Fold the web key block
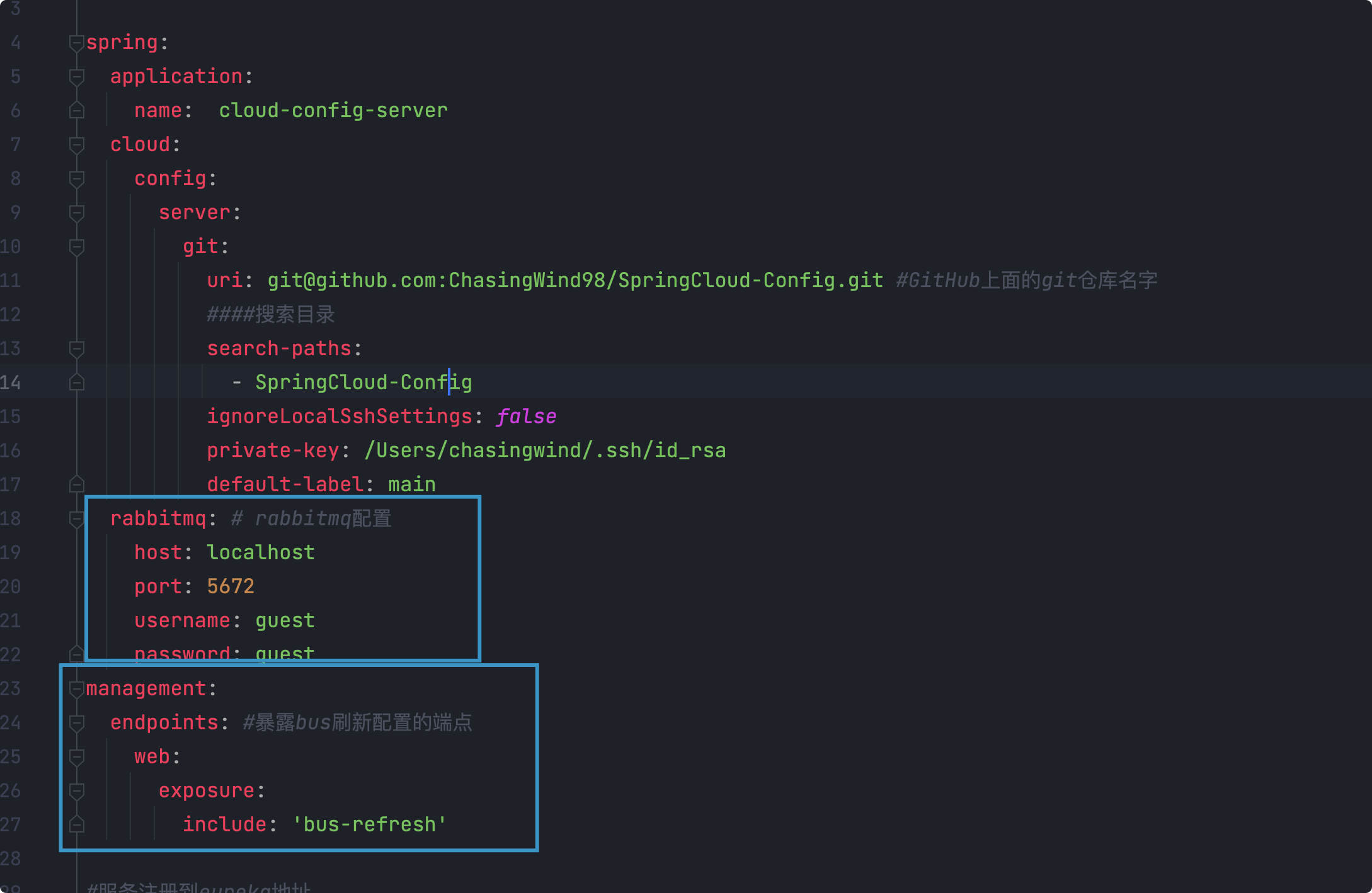 [77, 757]
